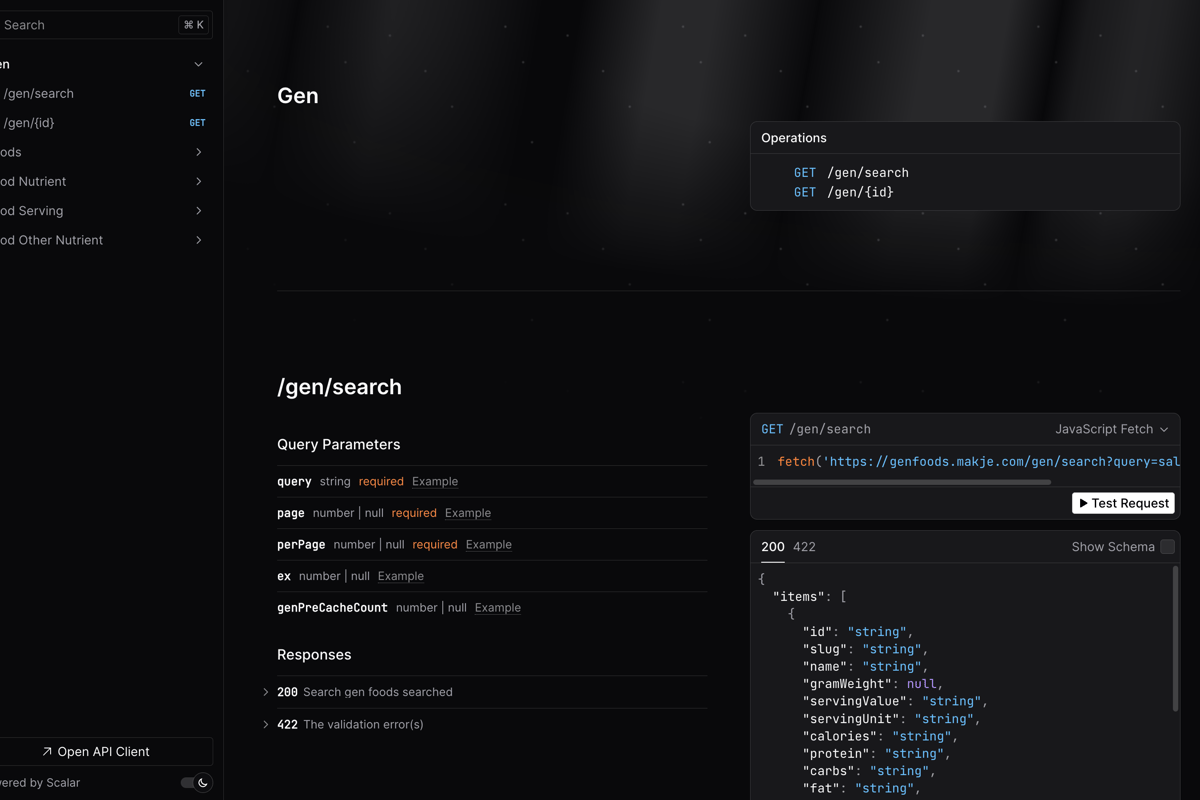Screen dimensions: 1200x800
Task: Click the code snippet horizontal scrollbar
Action: click(x=901, y=482)
